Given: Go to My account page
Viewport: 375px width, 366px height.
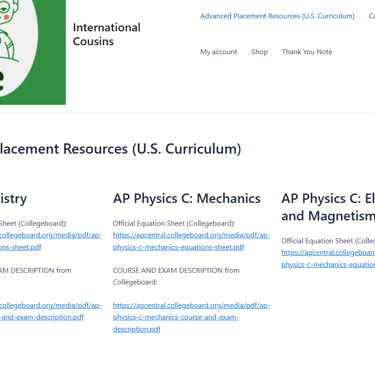Looking at the screenshot, I should (219, 52).
